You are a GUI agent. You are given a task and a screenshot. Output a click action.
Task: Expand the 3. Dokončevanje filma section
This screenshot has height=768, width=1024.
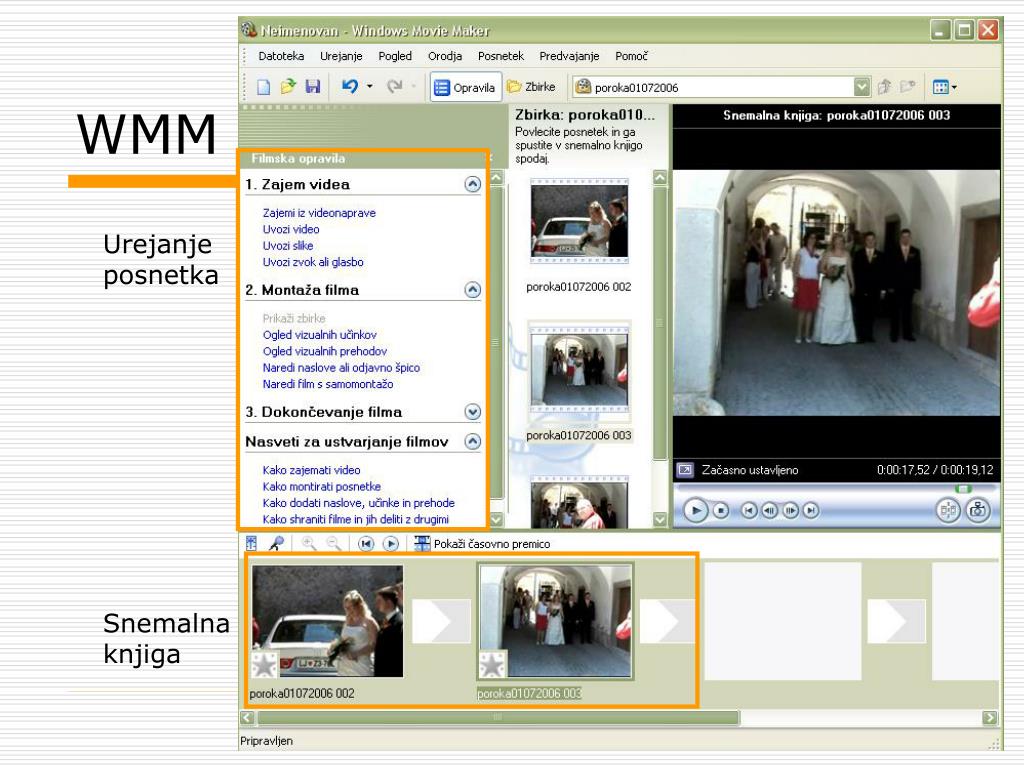(x=473, y=412)
